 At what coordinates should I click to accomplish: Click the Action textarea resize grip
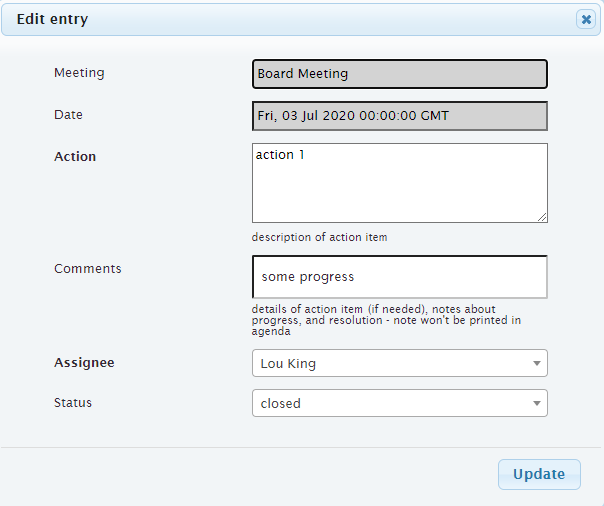point(542,217)
